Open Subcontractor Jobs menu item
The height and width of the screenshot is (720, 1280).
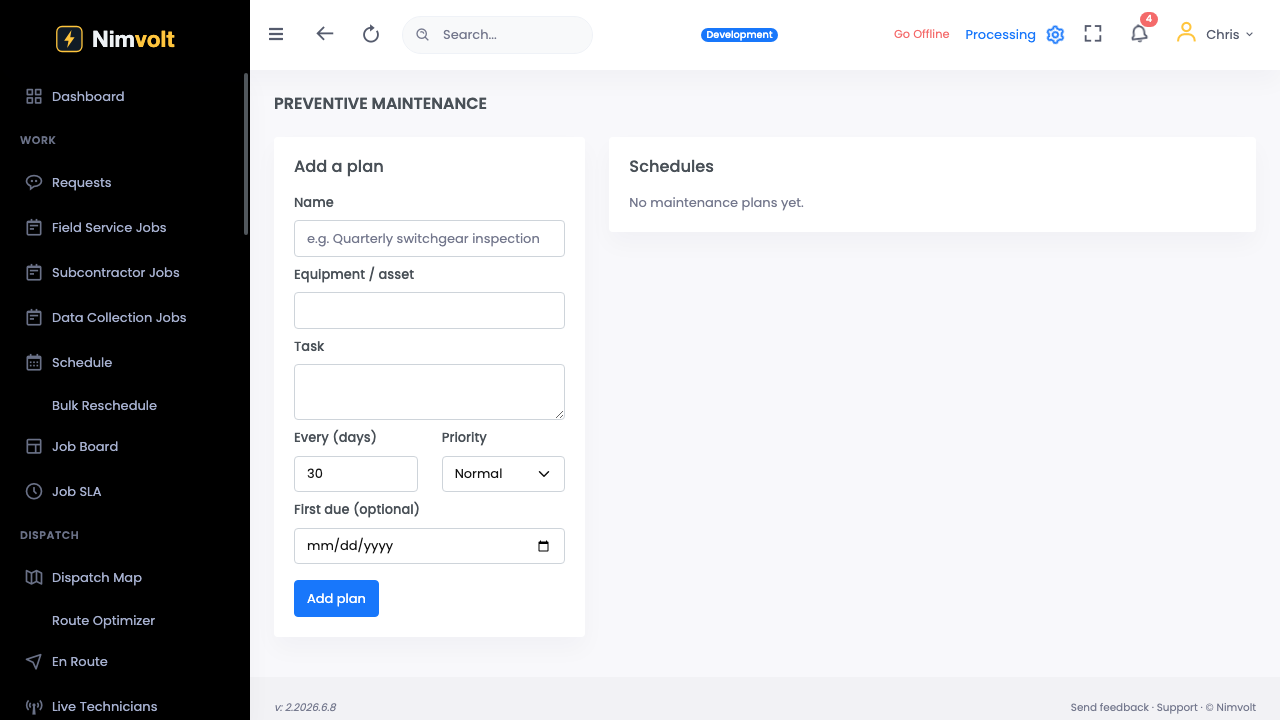click(116, 272)
